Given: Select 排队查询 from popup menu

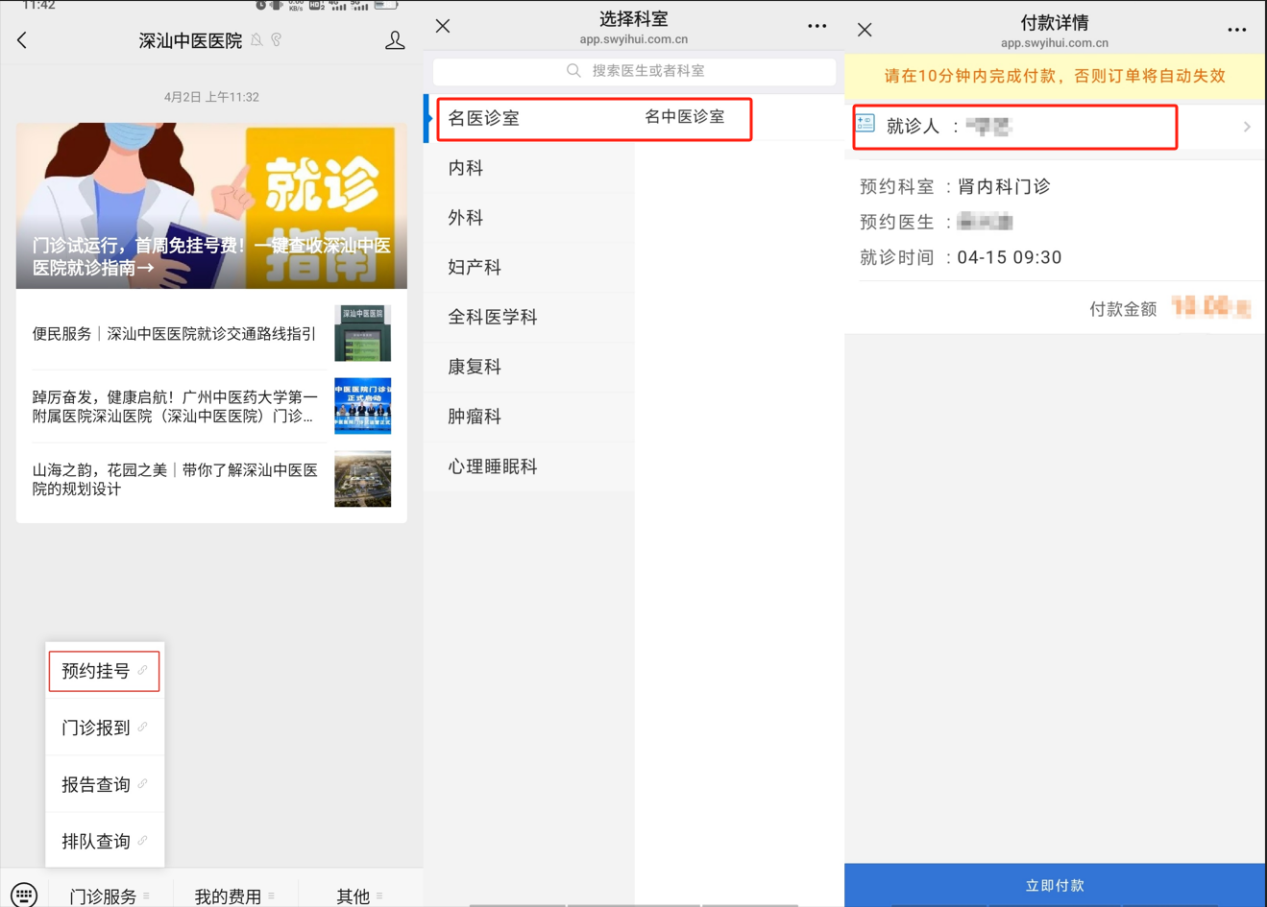Looking at the screenshot, I should [x=104, y=841].
